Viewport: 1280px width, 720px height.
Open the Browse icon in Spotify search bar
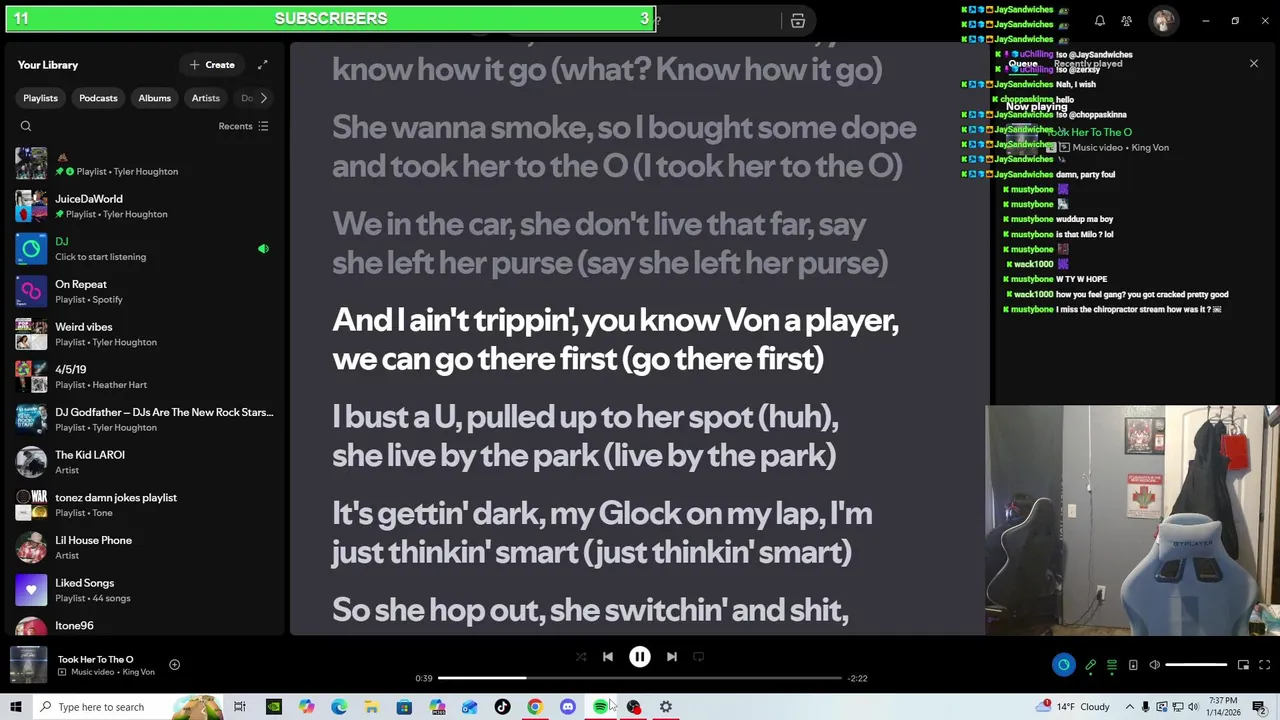click(797, 21)
